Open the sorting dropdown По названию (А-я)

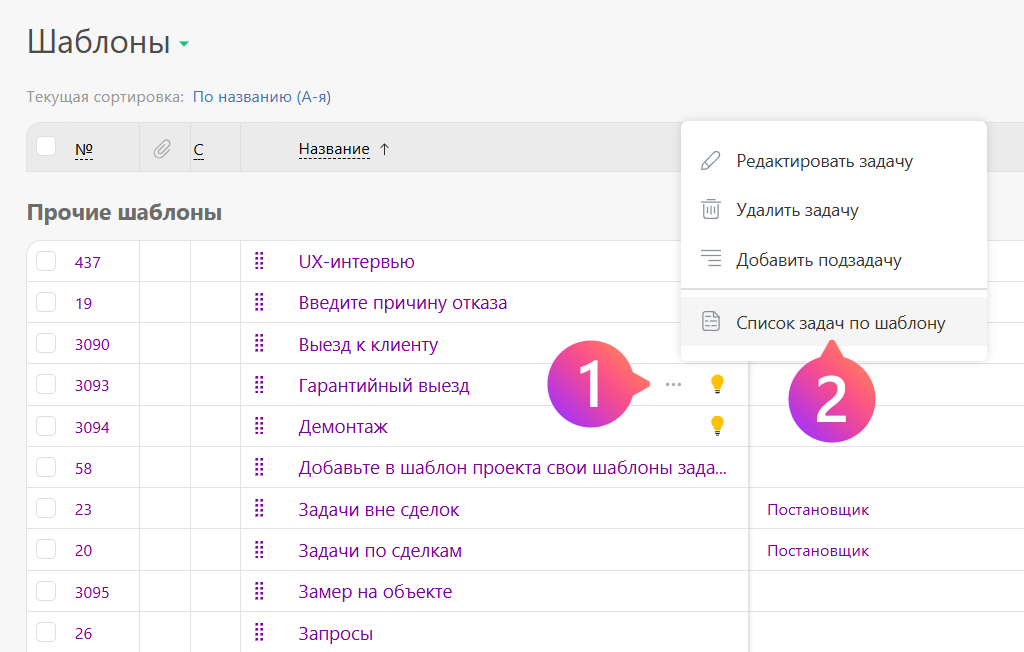[x=261, y=97]
